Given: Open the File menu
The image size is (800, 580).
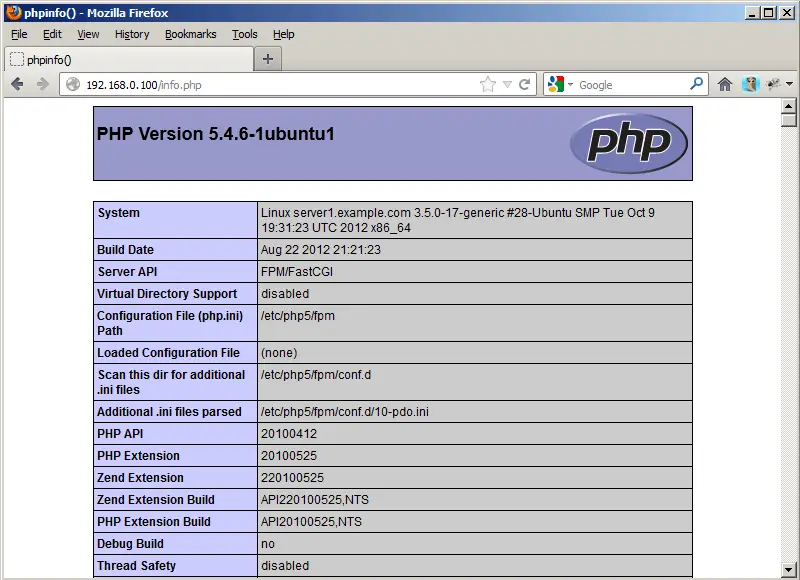Looking at the screenshot, I should click(19, 34).
